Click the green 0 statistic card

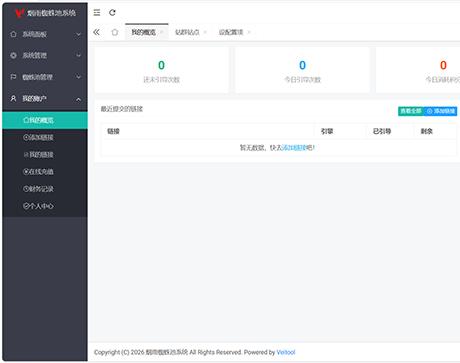tap(162, 70)
